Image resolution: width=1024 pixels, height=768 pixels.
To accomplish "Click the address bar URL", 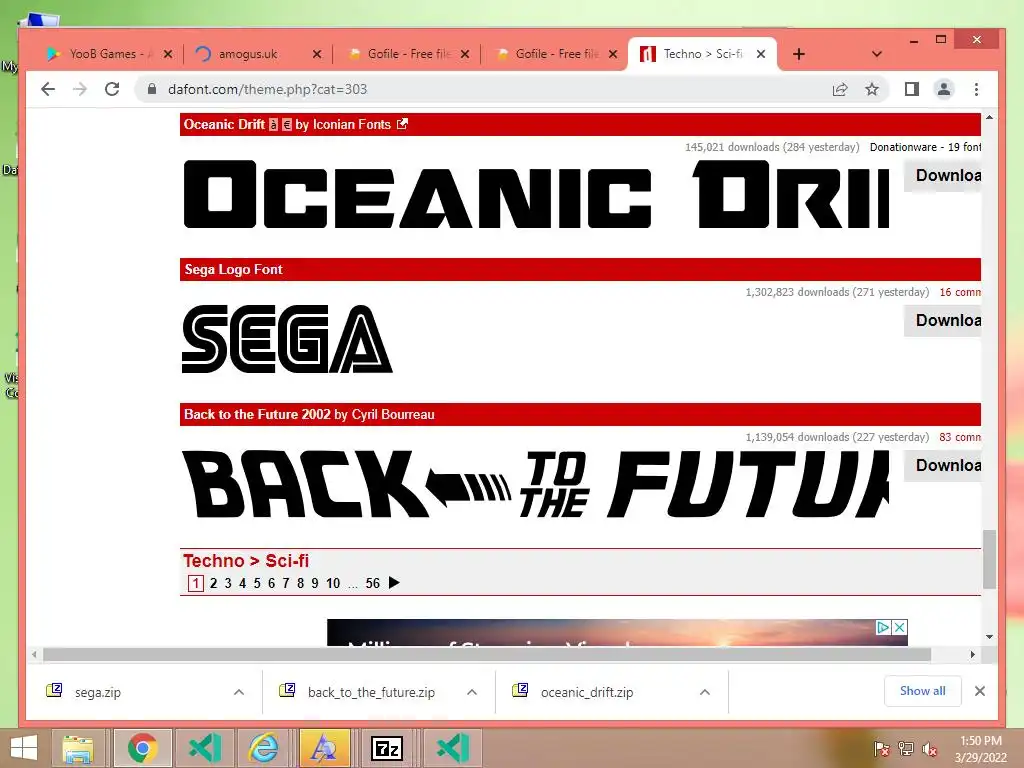I will (x=267, y=89).
